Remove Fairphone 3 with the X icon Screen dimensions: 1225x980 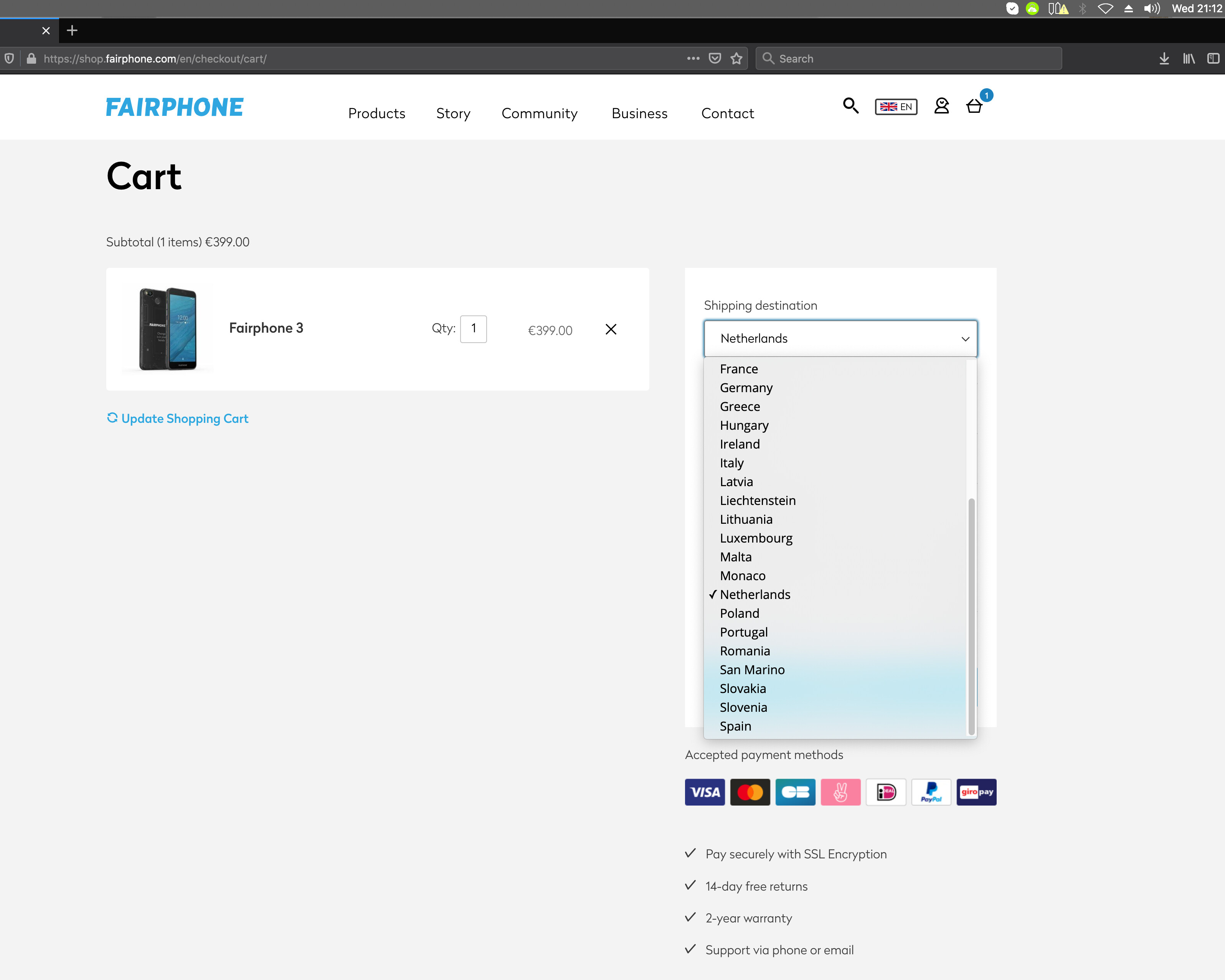(x=611, y=330)
